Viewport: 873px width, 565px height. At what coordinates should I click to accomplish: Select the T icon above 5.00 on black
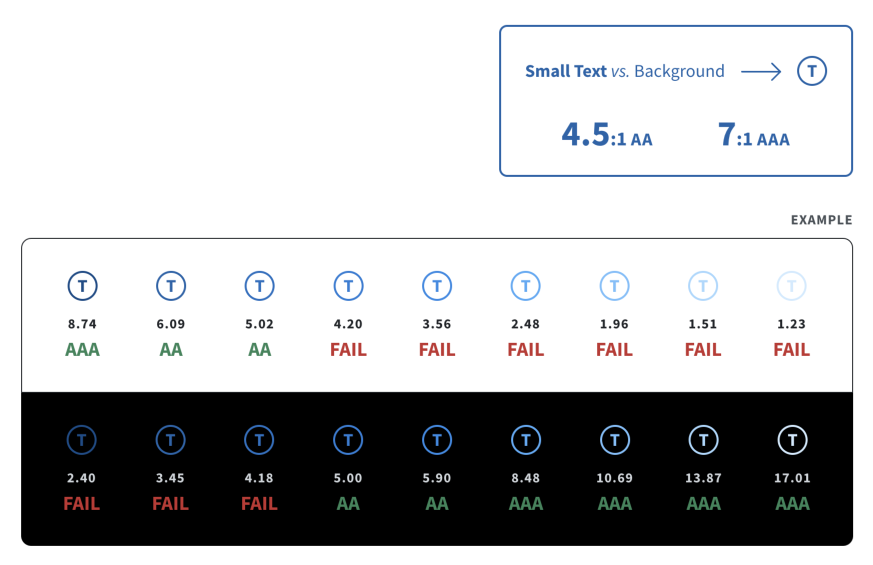click(348, 440)
